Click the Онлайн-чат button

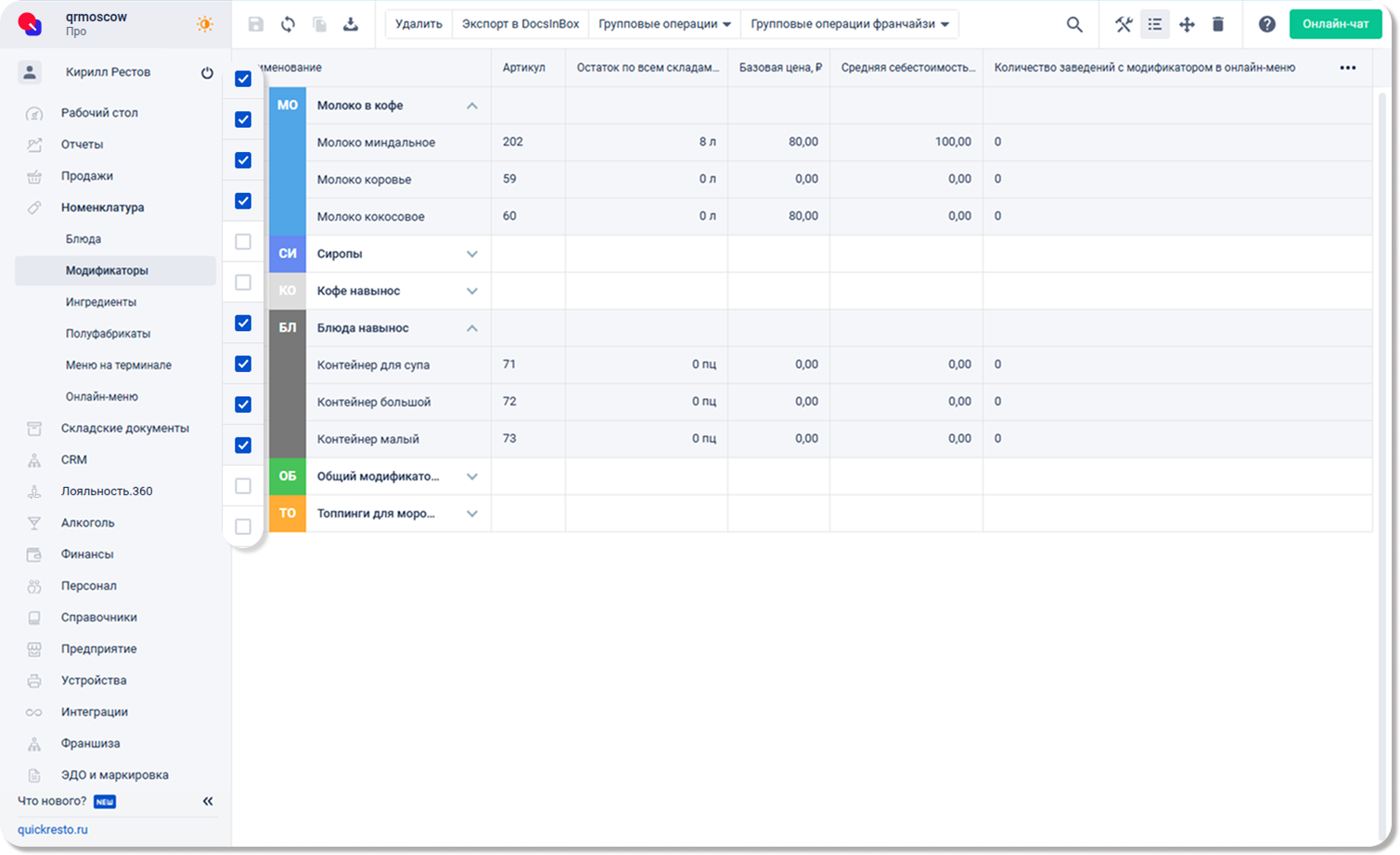[x=1335, y=24]
